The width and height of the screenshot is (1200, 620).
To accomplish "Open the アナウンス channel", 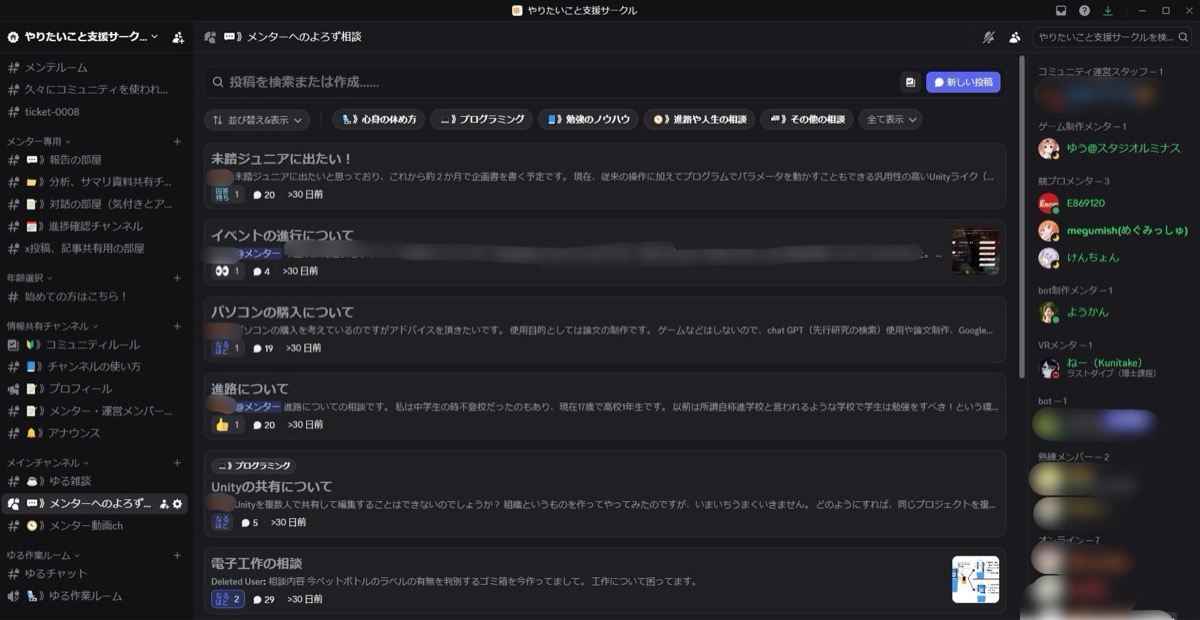I will tap(95, 433).
